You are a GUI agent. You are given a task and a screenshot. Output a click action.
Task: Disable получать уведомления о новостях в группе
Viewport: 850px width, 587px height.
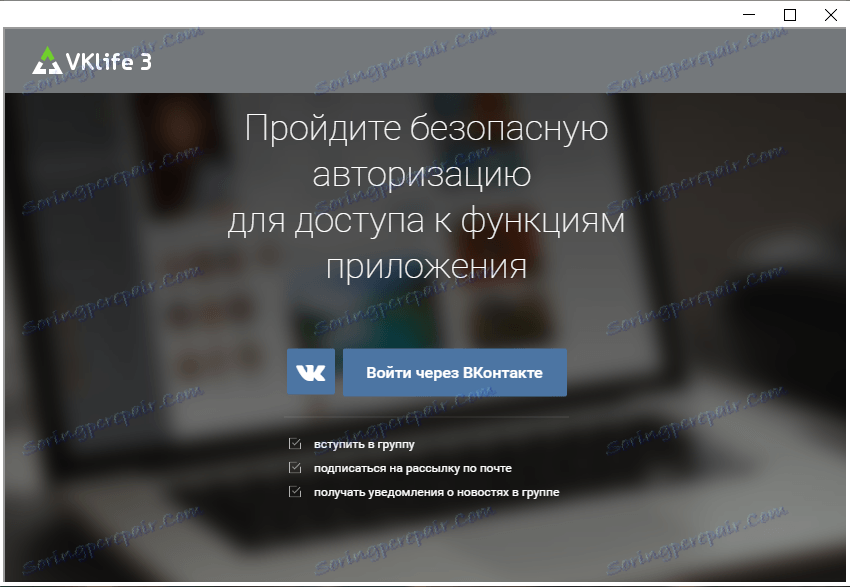pos(295,492)
